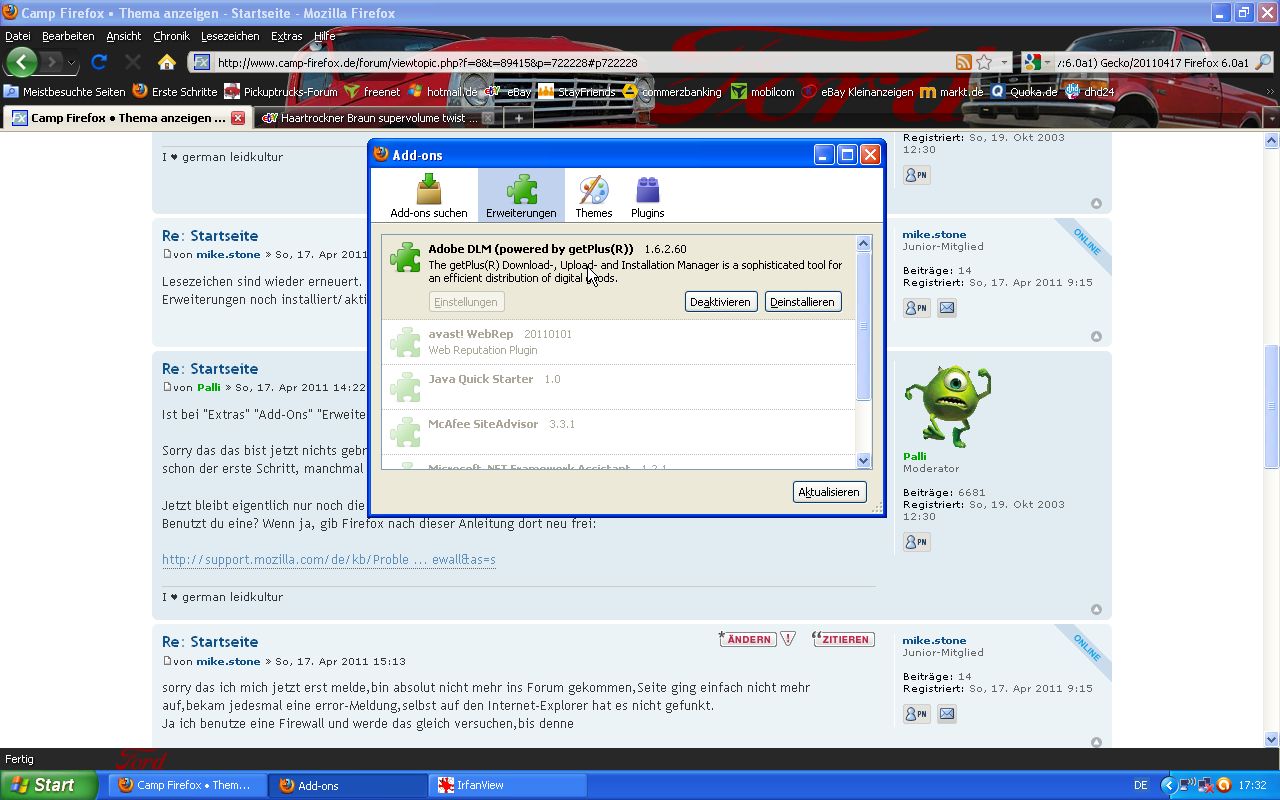Open Add-ons suchen pane
The width and height of the screenshot is (1280, 800).
tap(429, 195)
